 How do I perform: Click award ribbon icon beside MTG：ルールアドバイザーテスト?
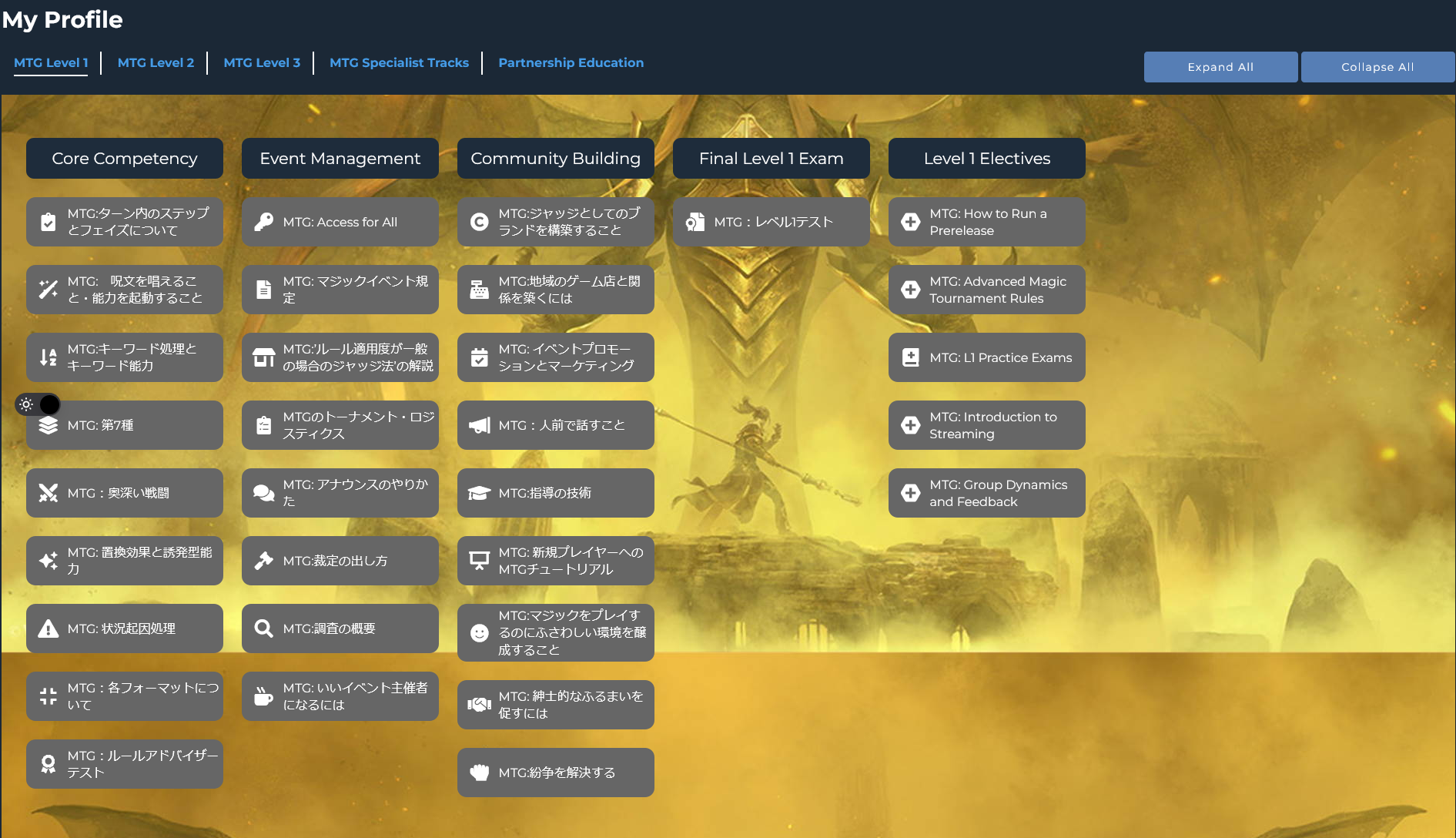48,764
